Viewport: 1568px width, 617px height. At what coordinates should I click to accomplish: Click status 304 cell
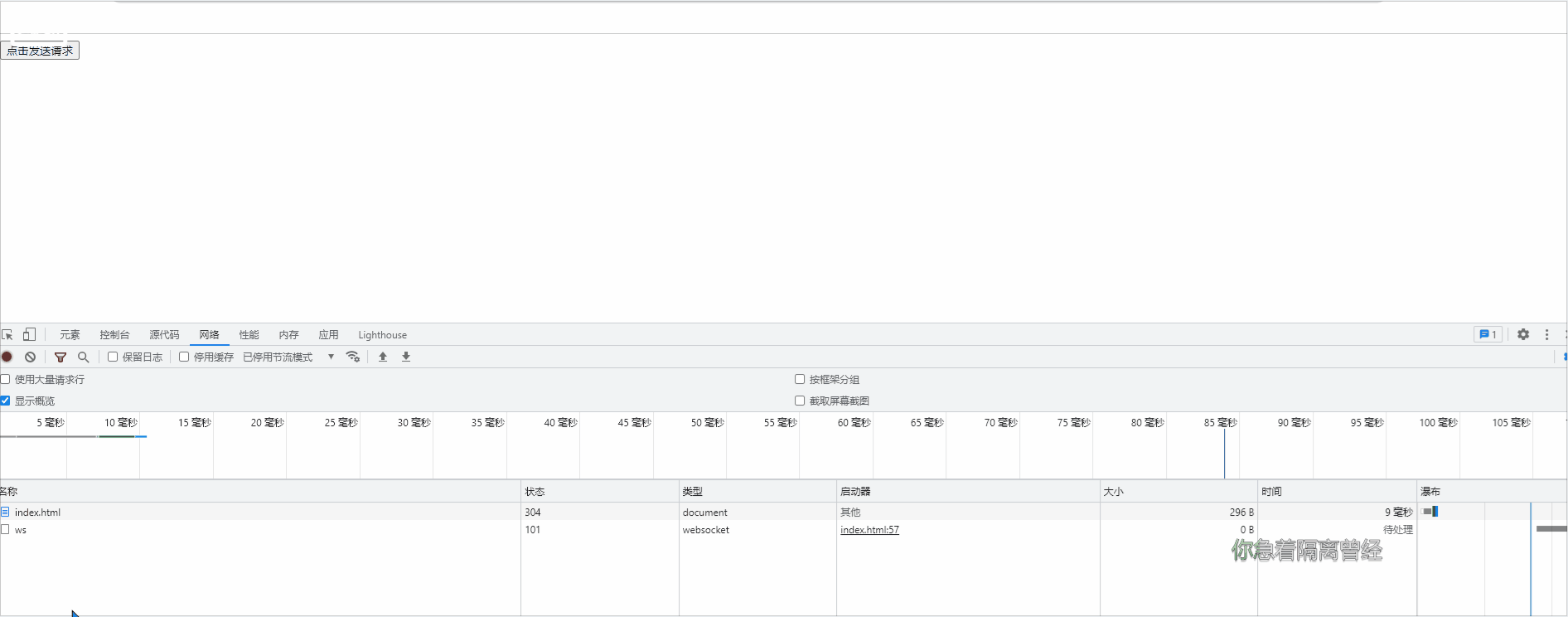533,513
